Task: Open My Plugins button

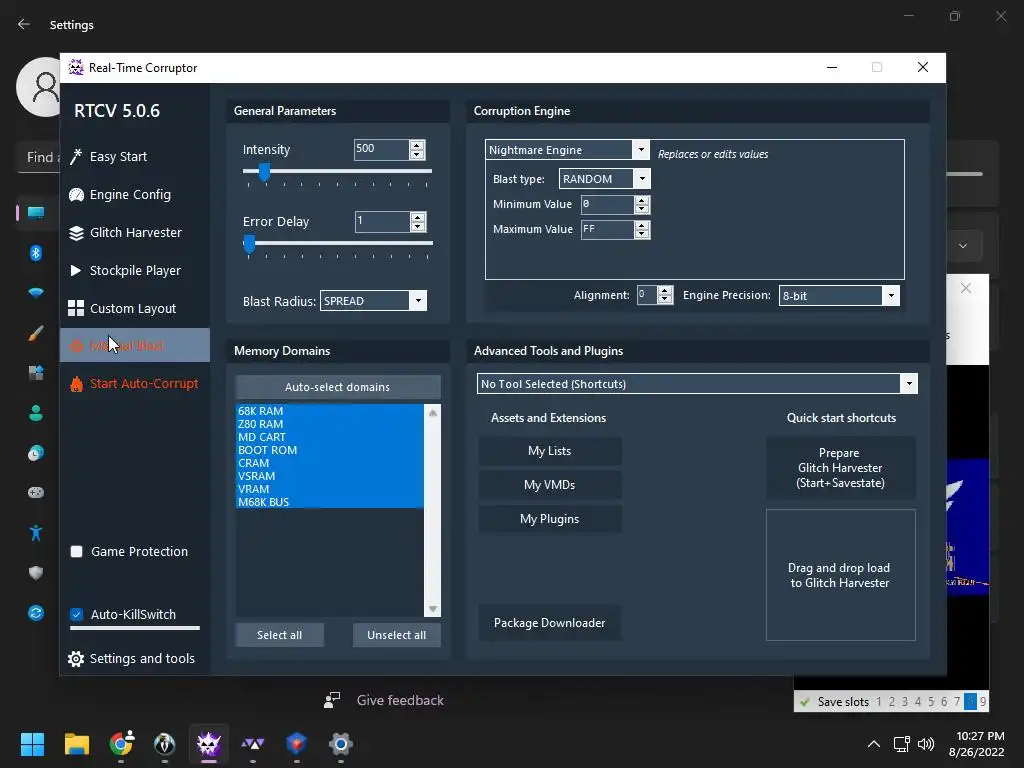Action: click(x=550, y=519)
